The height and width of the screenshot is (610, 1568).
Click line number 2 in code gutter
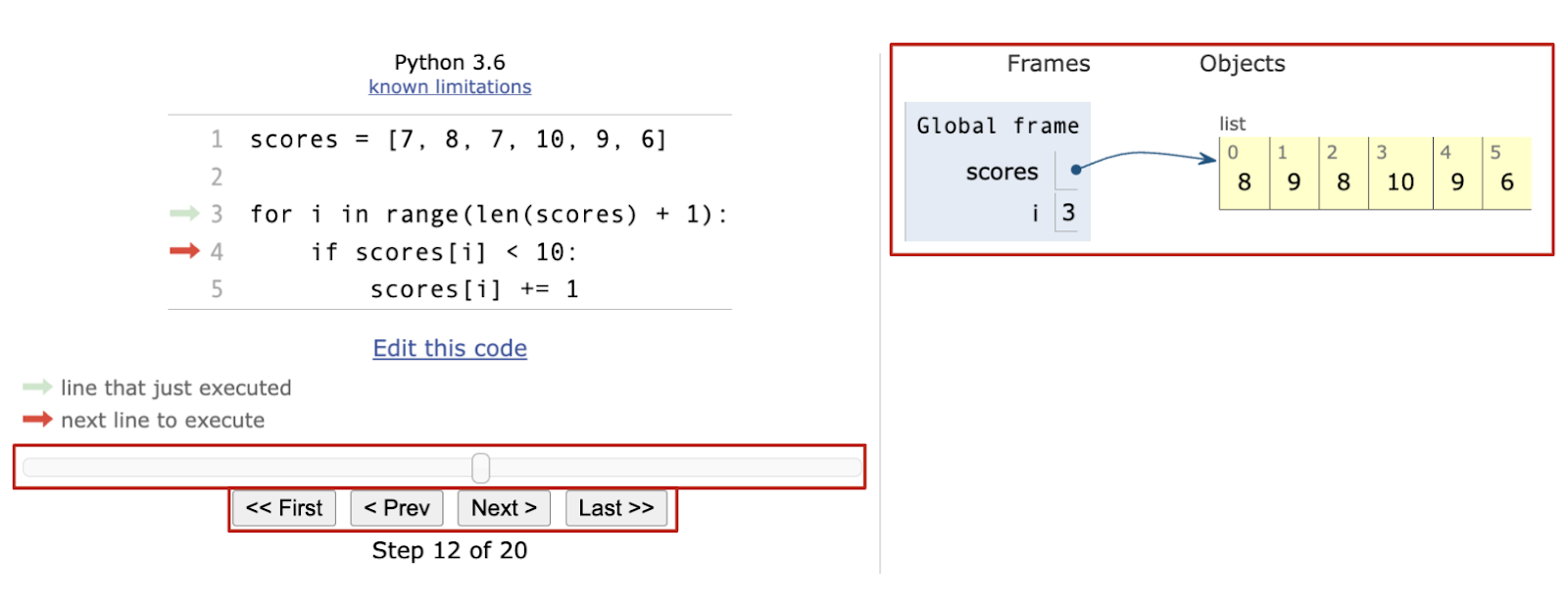tap(217, 178)
